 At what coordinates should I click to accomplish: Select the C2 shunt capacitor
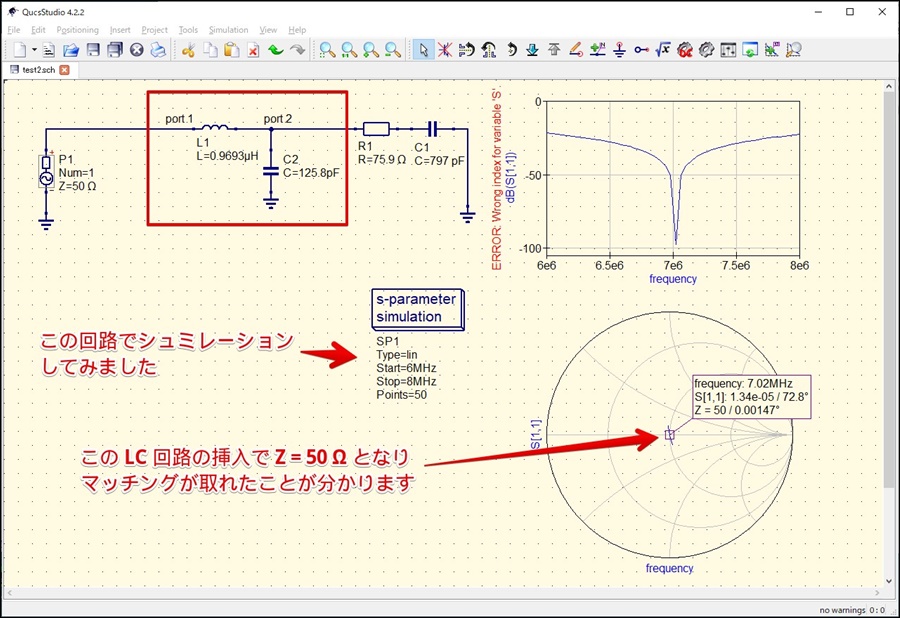[271, 170]
